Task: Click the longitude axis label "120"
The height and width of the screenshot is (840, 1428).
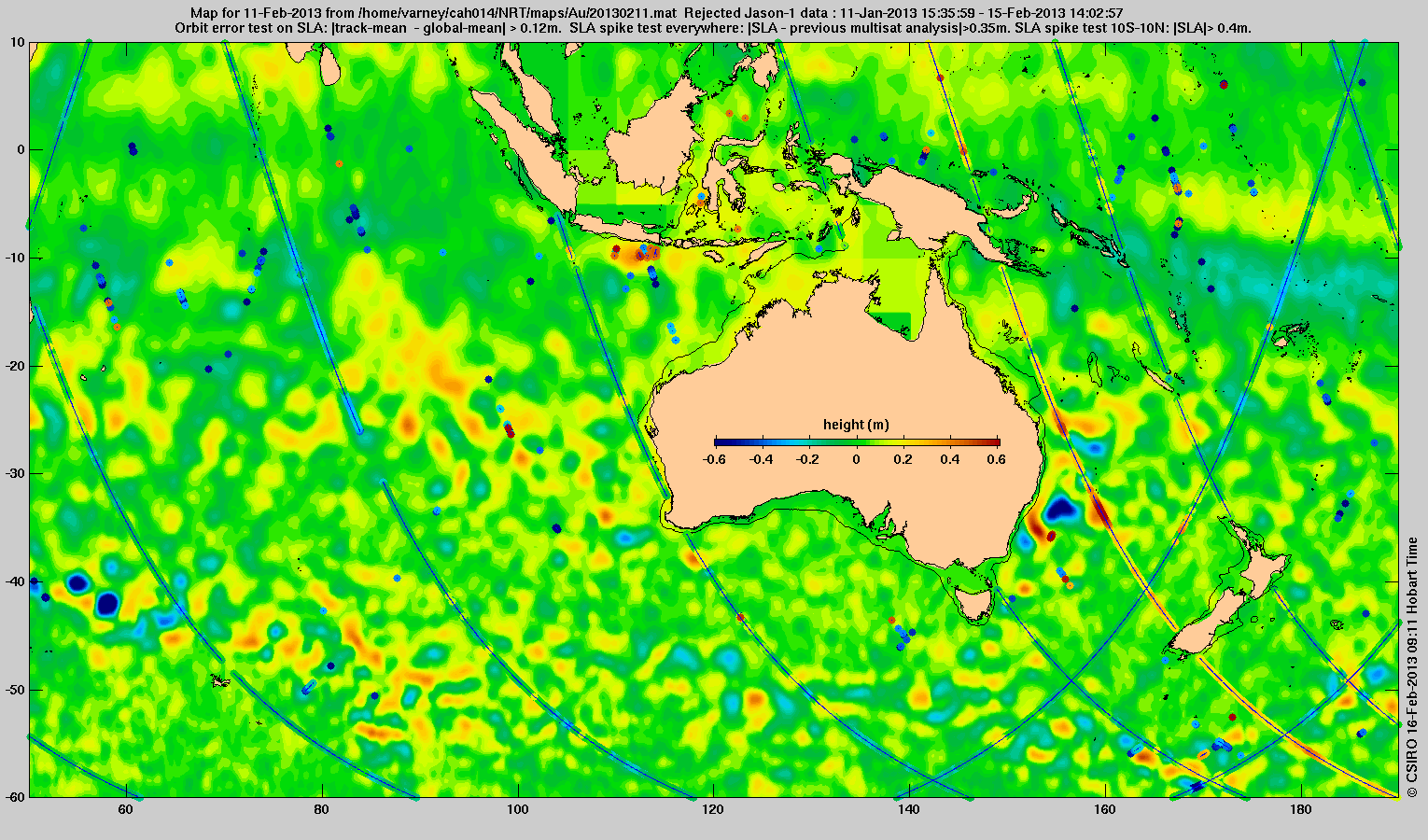Action: tap(713, 810)
